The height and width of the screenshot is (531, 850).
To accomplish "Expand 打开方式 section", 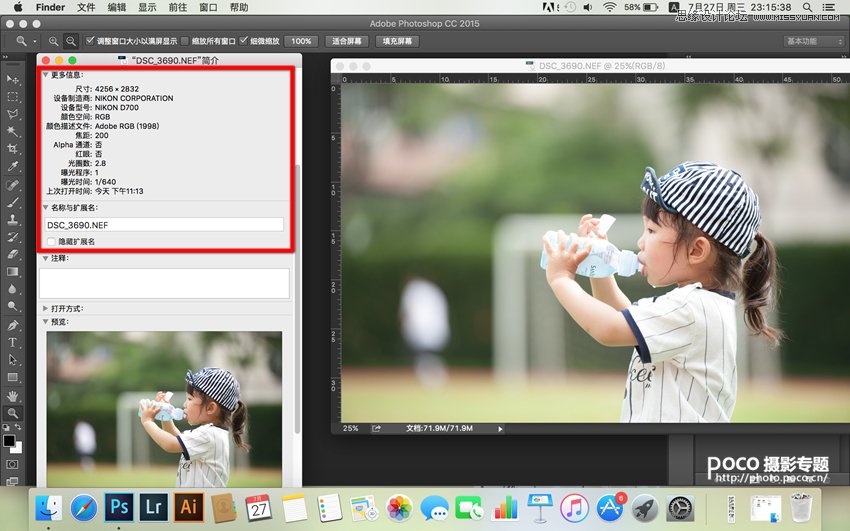I will [x=46, y=308].
